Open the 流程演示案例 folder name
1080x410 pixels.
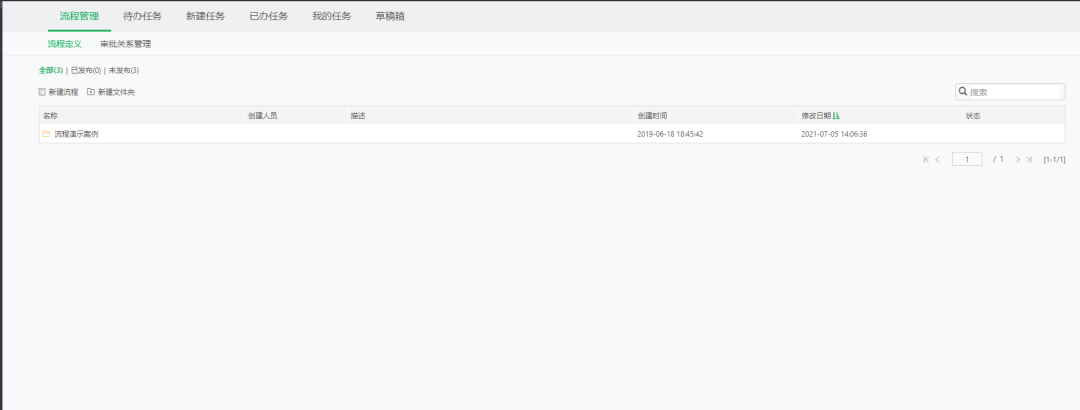click(76, 134)
